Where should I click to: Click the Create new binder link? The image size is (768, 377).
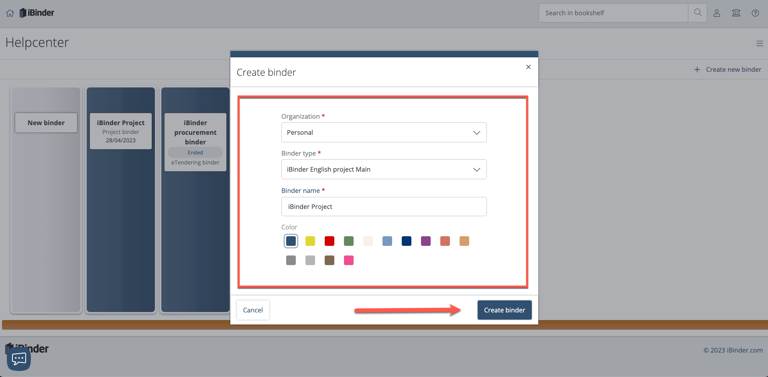tap(728, 70)
